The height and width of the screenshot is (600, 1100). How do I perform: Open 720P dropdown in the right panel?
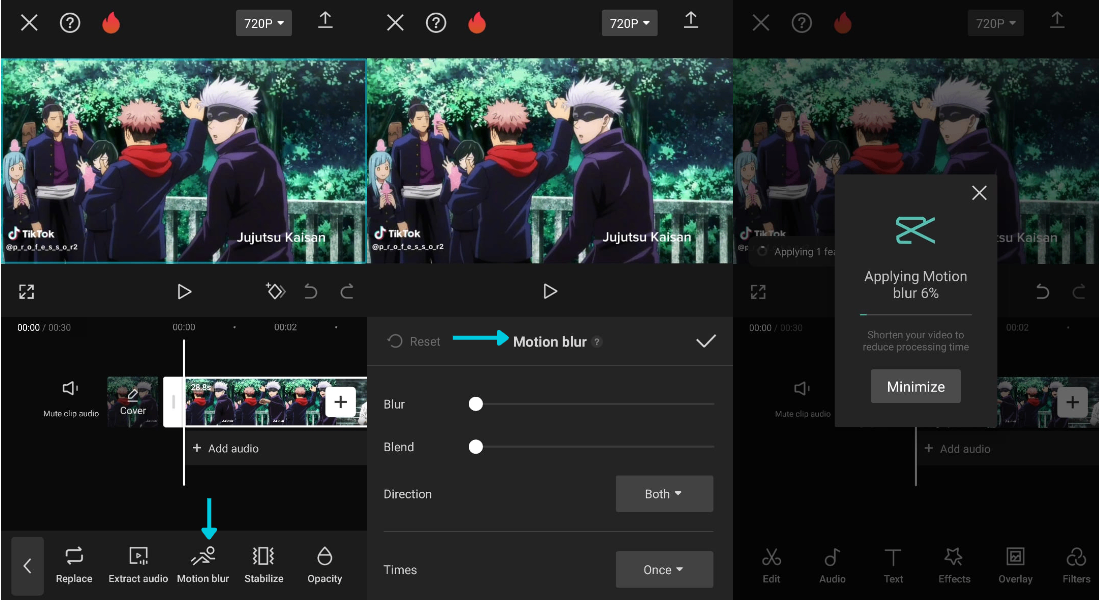coord(995,23)
